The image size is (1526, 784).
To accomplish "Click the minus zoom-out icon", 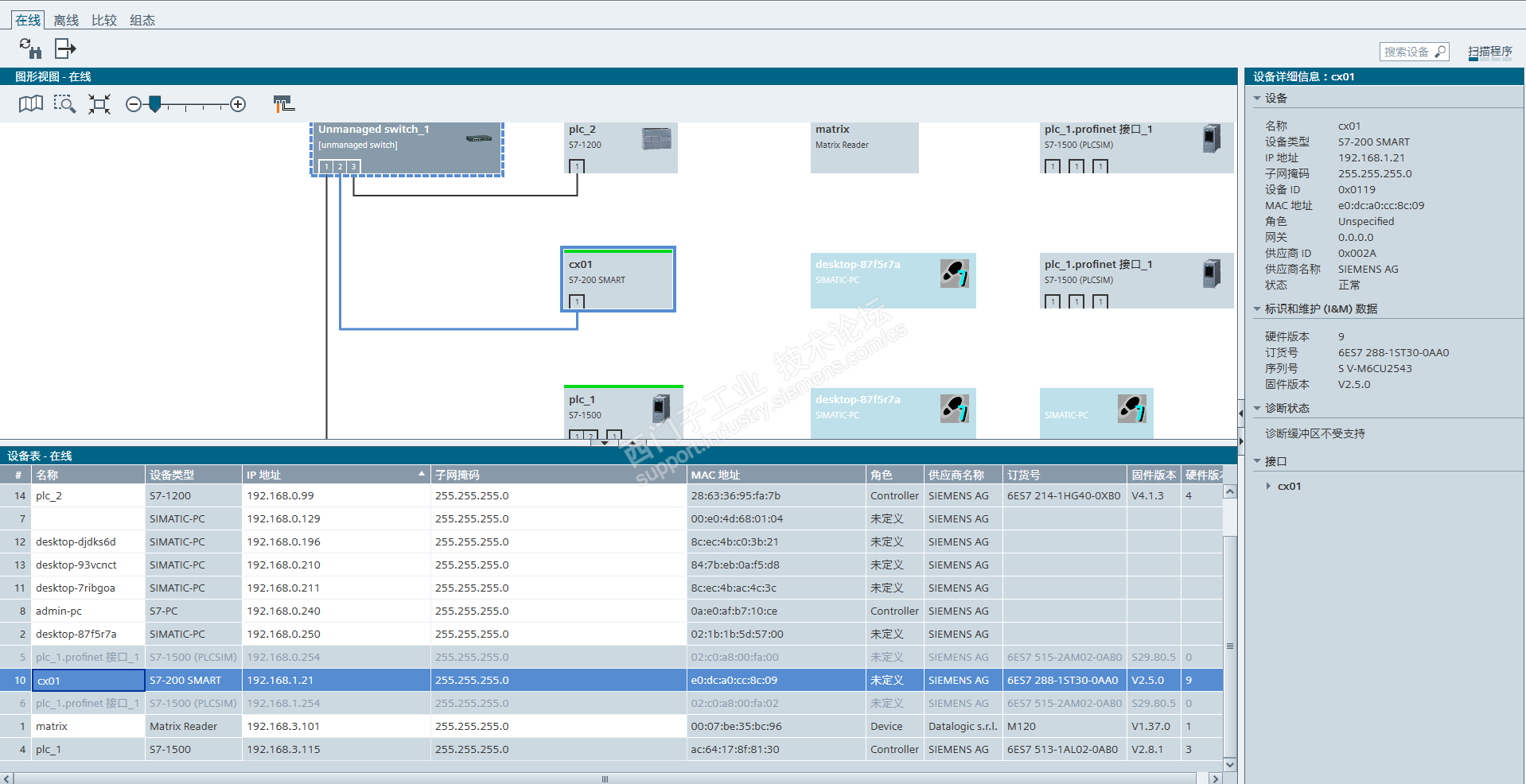I will click(x=134, y=104).
